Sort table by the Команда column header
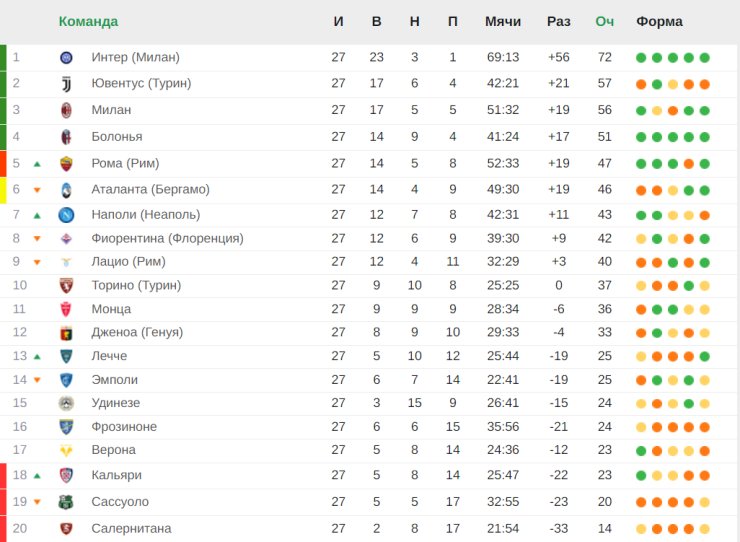 88,22
